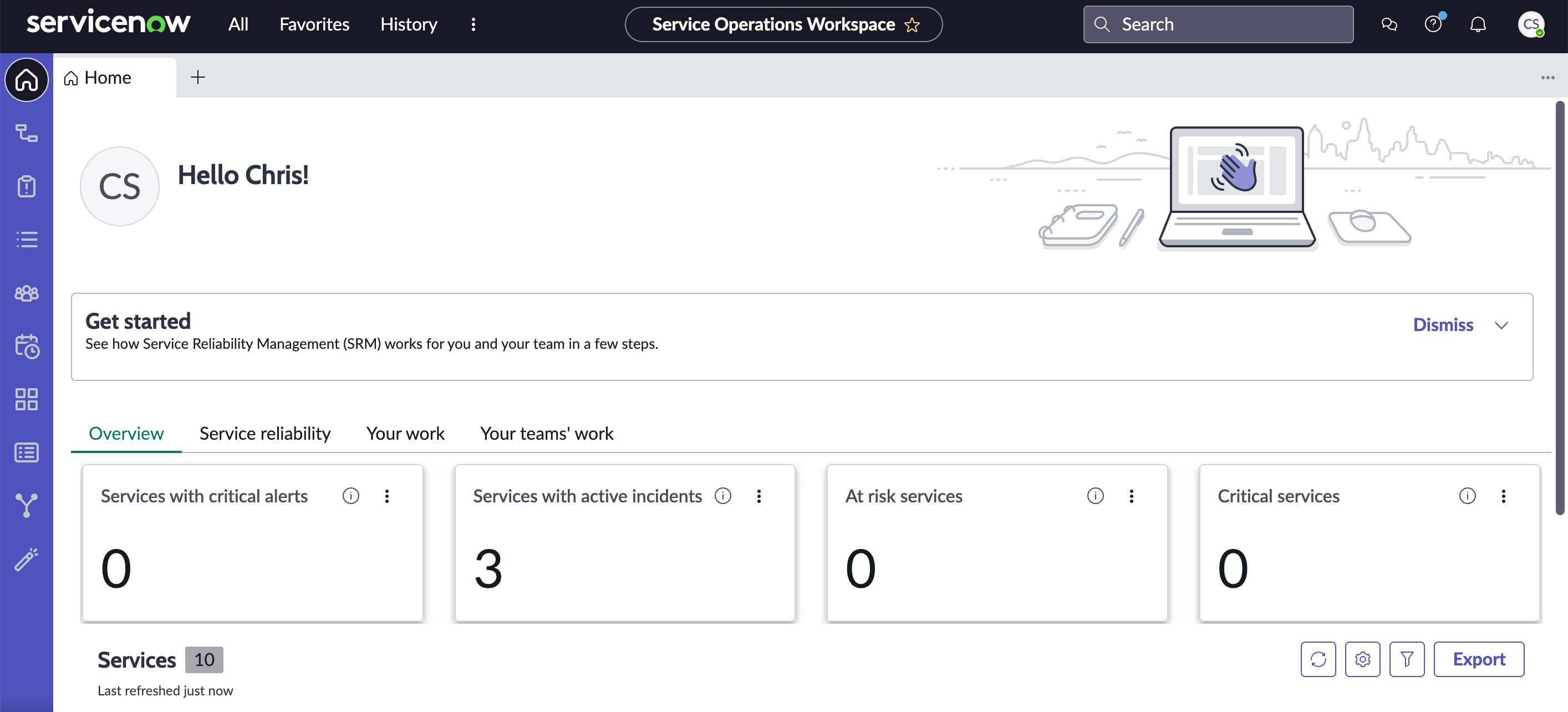Image resolution: width=1568 pixels, height=712 pixels.
Task: Click the ServiceNow logo
Action: (108, 23)
